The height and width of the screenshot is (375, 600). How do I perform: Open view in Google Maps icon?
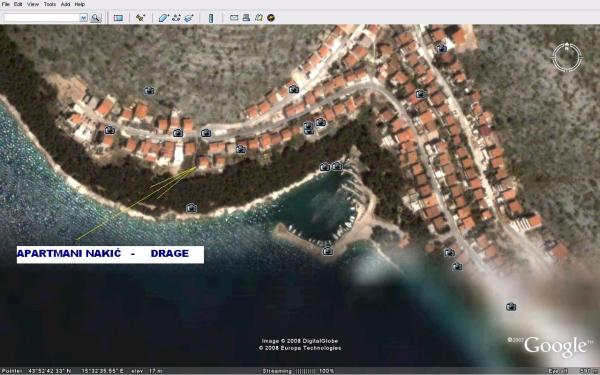click(259, 18)
